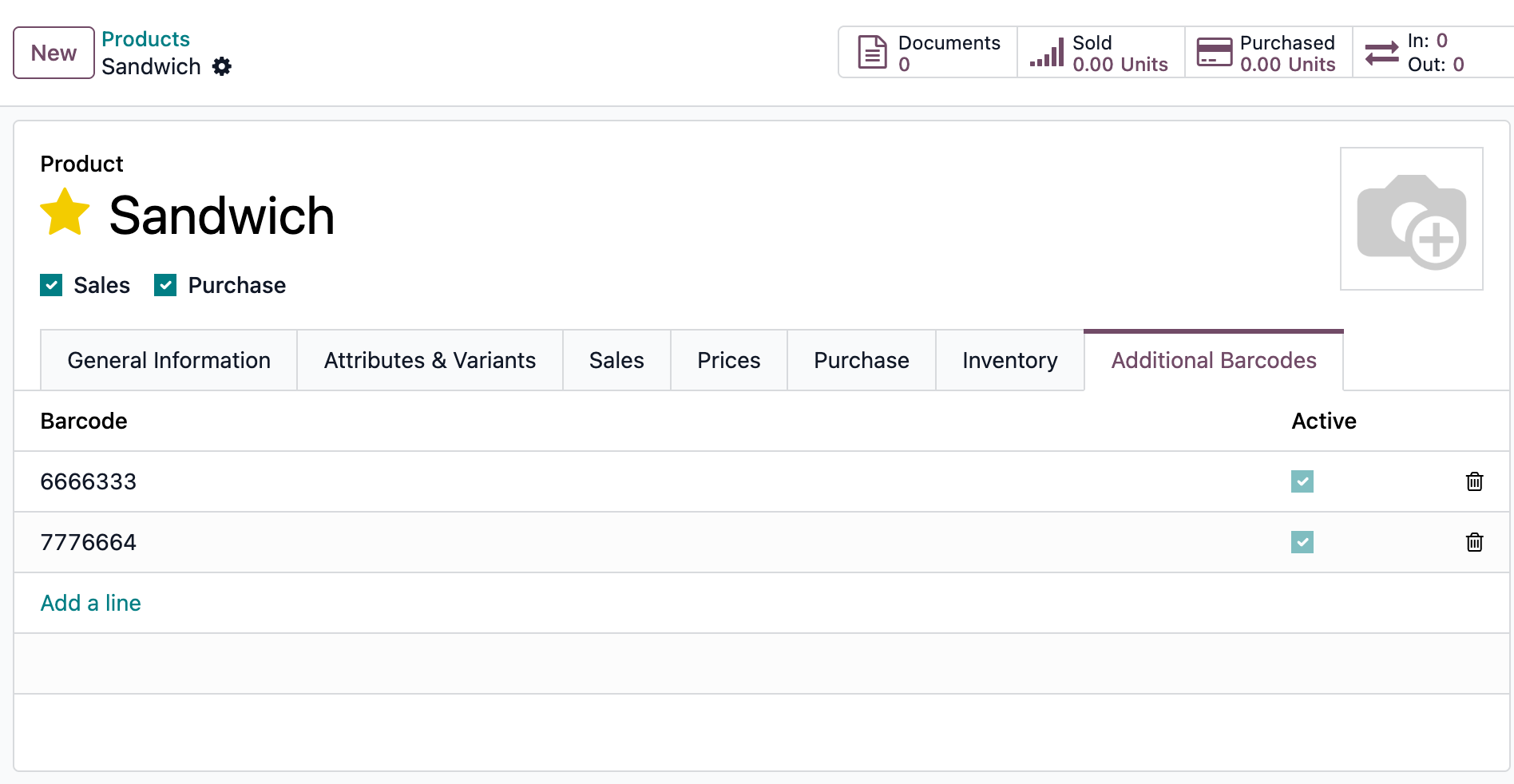Switch to the General Information tab

(168, 360)
